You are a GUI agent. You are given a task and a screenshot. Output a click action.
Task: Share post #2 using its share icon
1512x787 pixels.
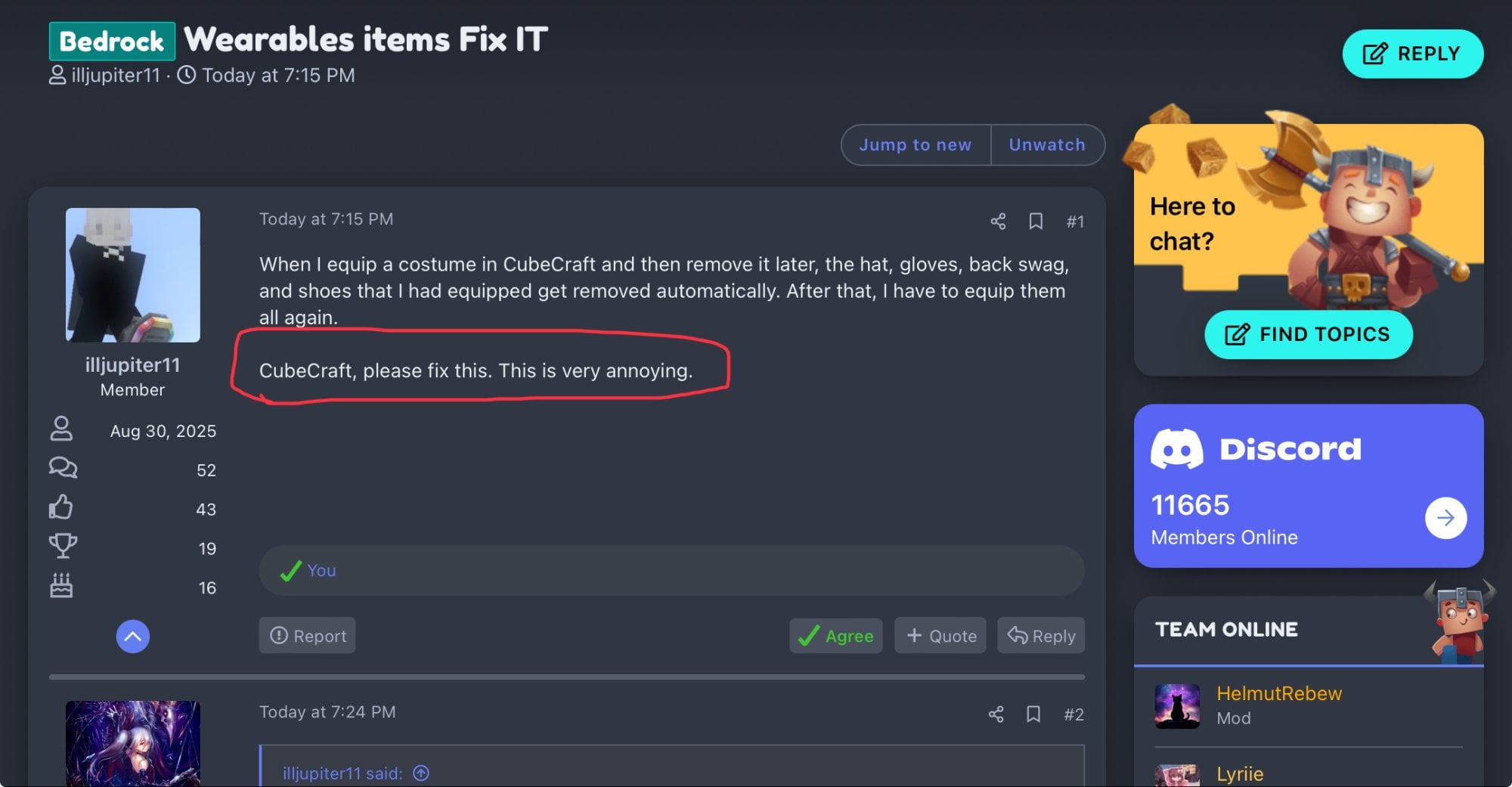point(996,714)
